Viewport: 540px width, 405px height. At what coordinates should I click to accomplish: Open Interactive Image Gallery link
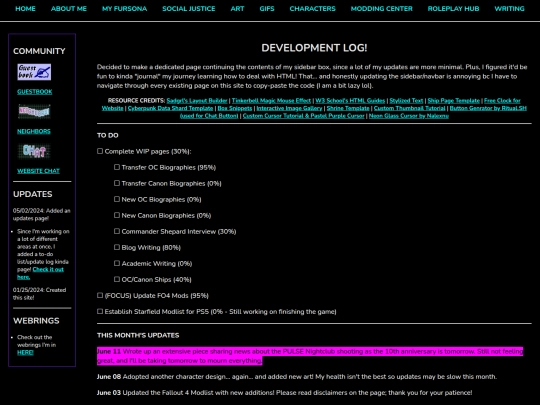coord(289,108)
